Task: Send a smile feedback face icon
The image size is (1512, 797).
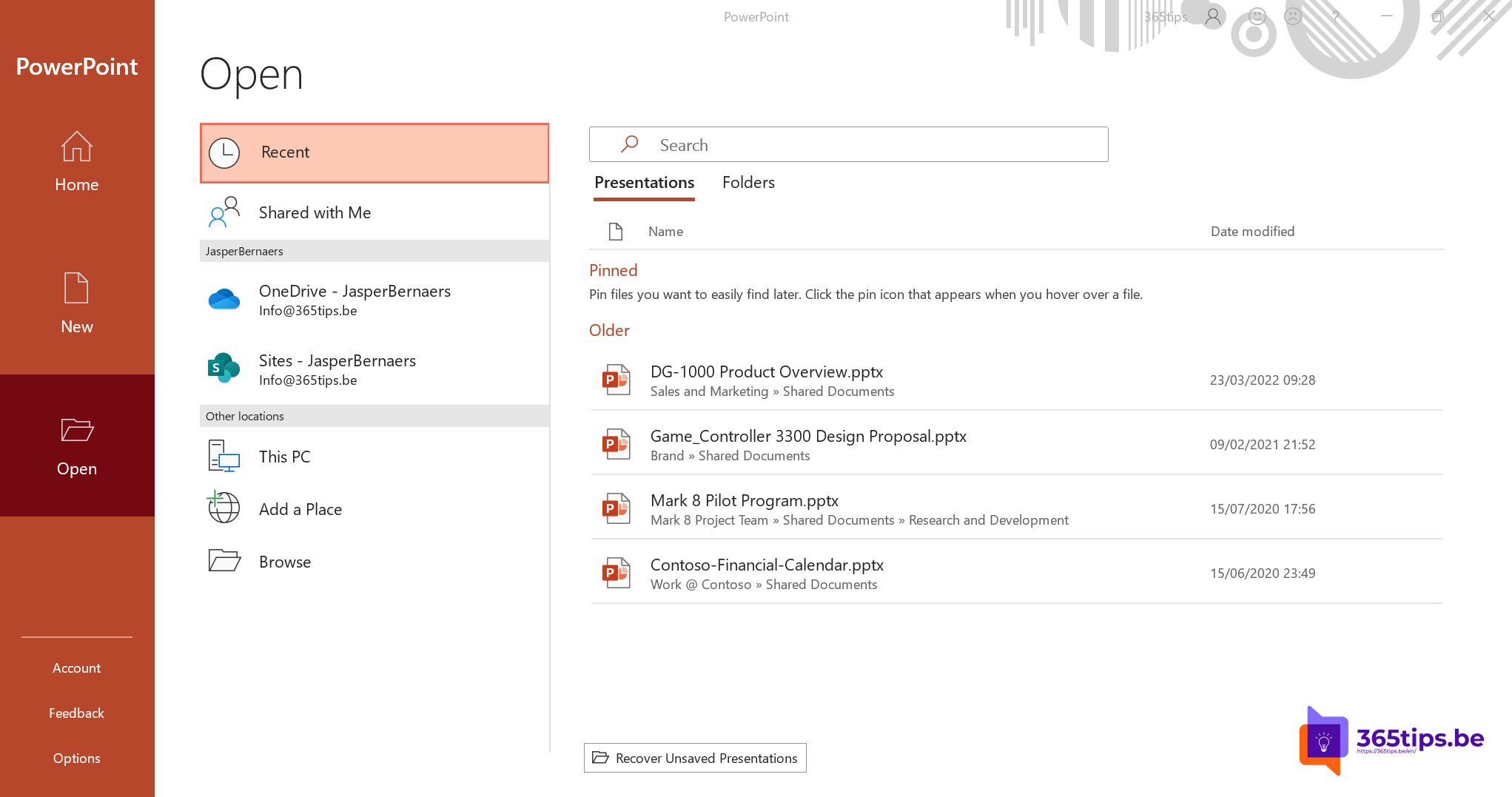Action: coord(1257,16)
